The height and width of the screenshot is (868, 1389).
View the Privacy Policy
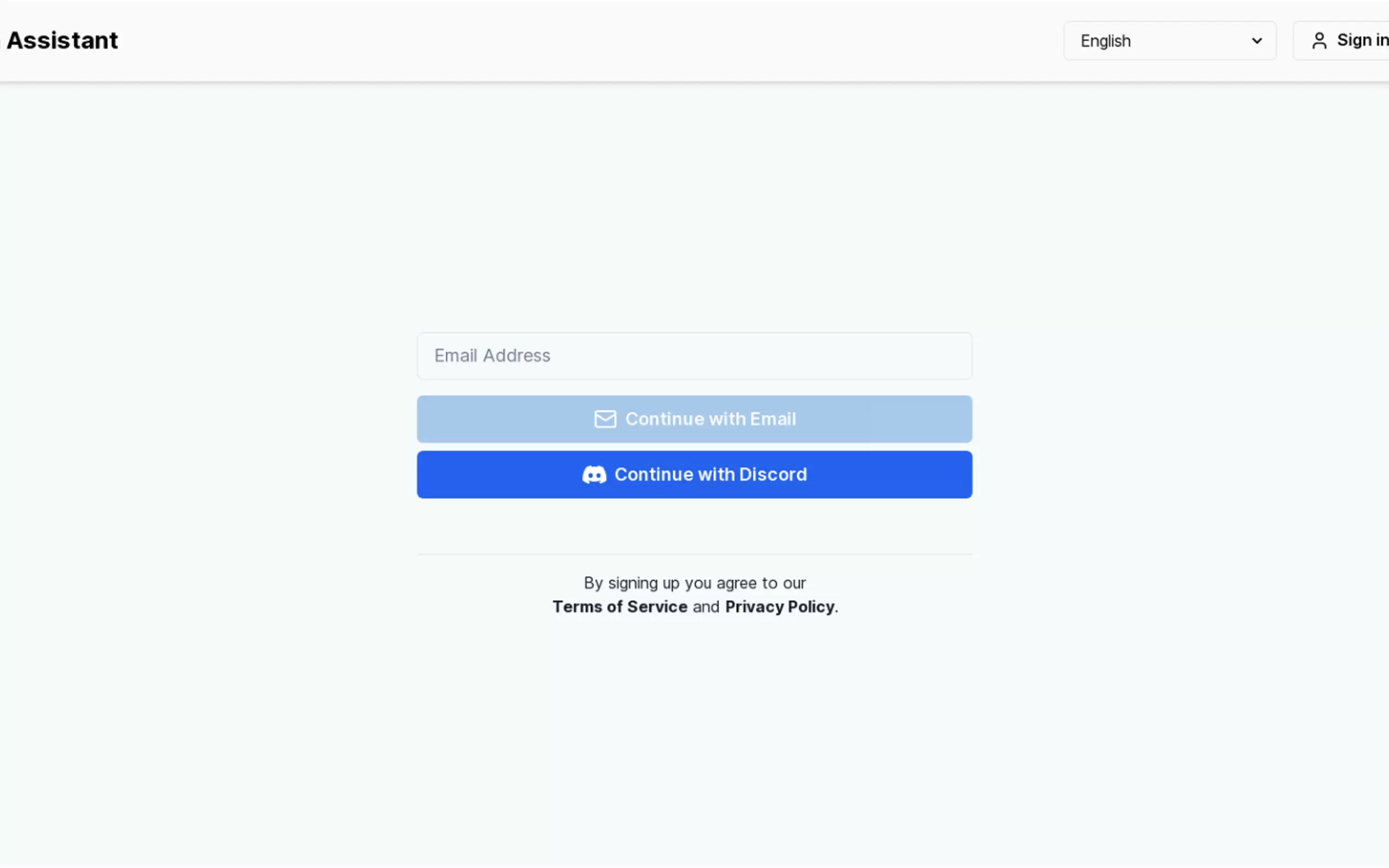pyautogui.click(x=779, y=607)
